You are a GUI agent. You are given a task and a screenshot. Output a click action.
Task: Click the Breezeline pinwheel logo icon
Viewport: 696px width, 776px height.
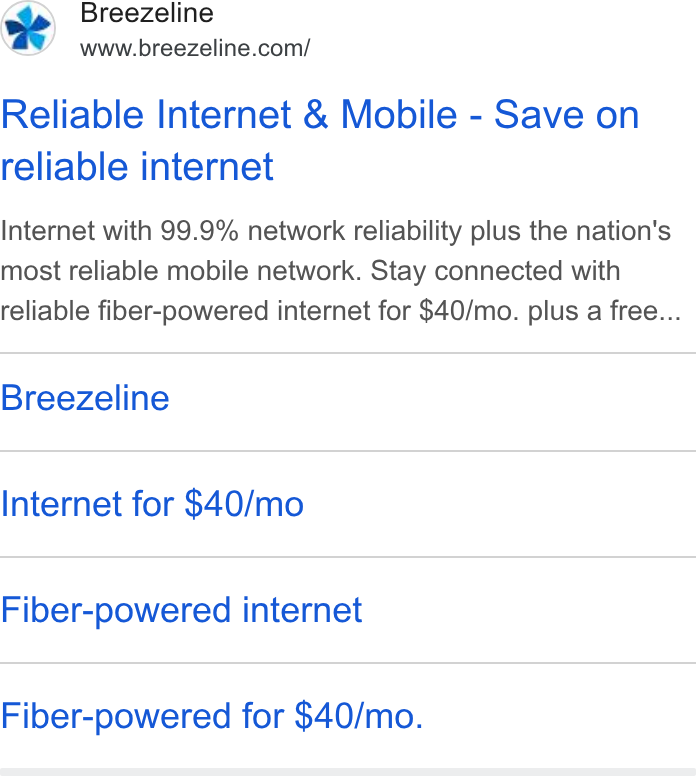click(28, 28)
